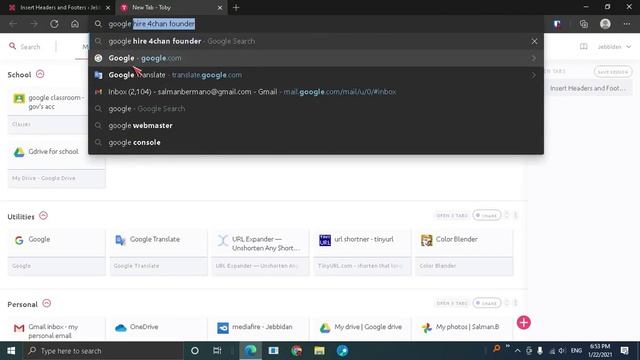
Task: Open mediafire - Jebbidan card
Action: coord(260,330)
